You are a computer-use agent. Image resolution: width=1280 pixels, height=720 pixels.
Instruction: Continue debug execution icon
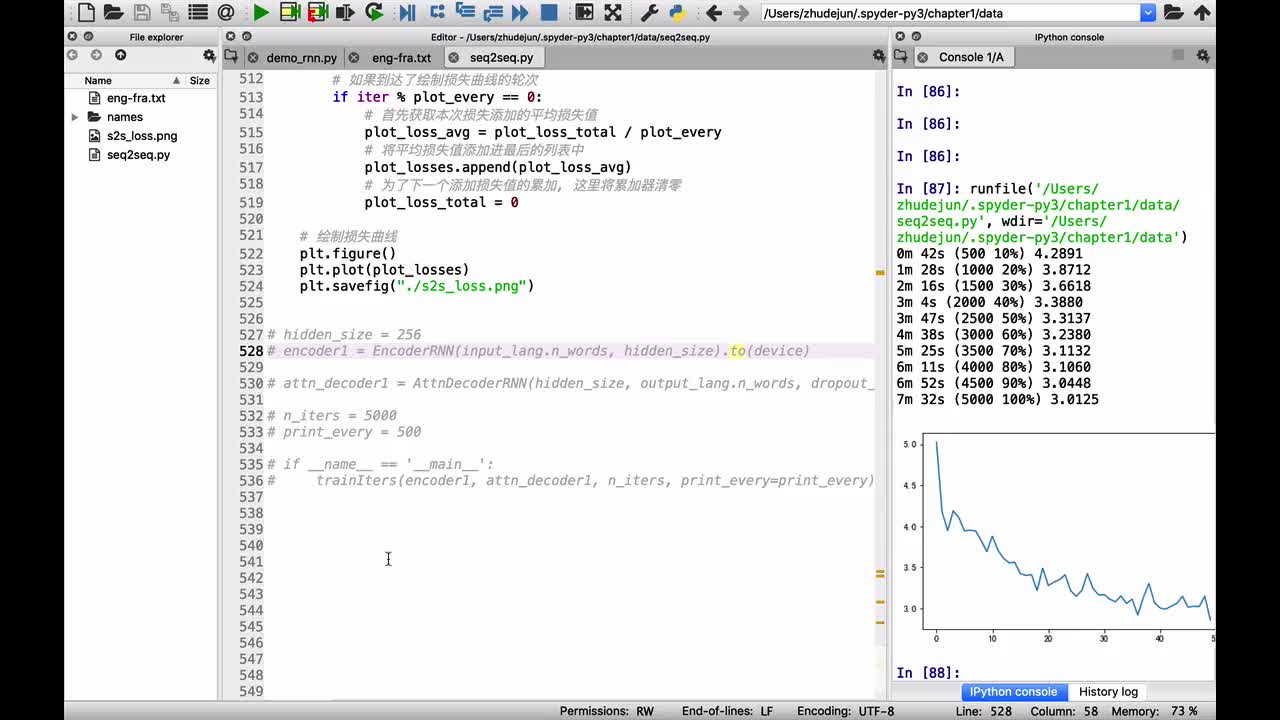click(520, 13)
